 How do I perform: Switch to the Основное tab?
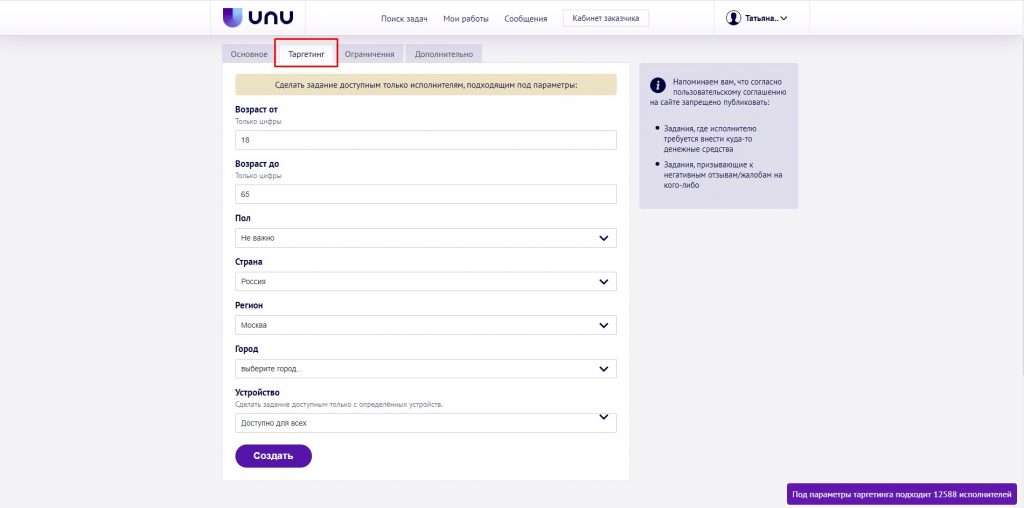(249, 54)
